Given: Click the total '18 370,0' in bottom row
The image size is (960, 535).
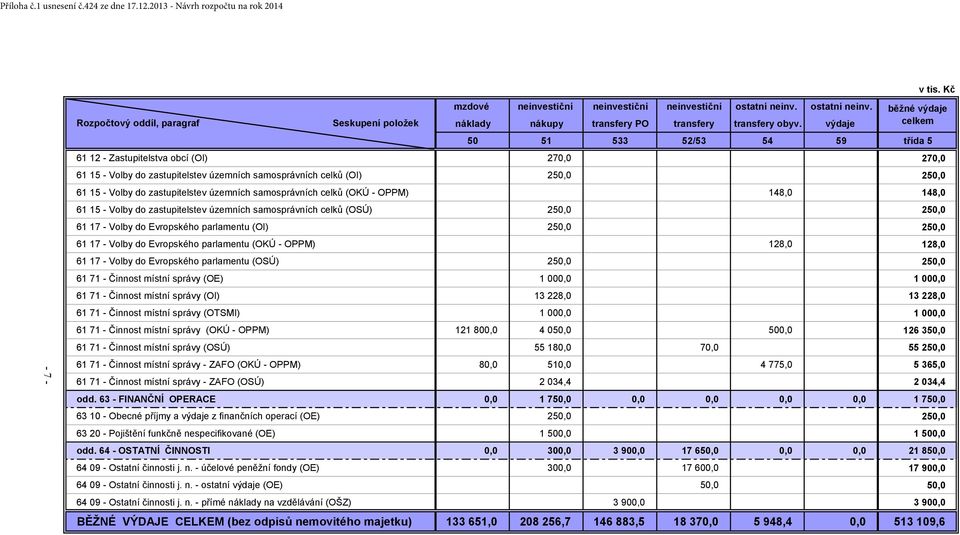Looking at the screenshot, I should [x=696, y=522].
